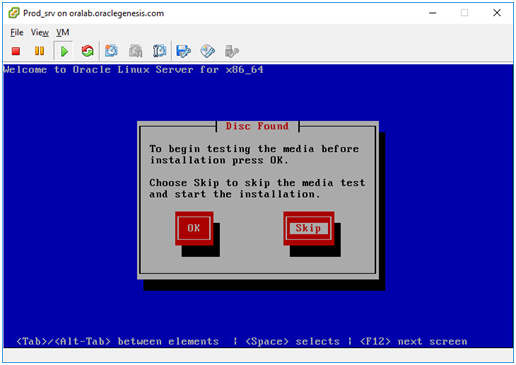Click the '<F12> next screen' hint text
Viewport: 516px width, 365px height.
(414, 342)
